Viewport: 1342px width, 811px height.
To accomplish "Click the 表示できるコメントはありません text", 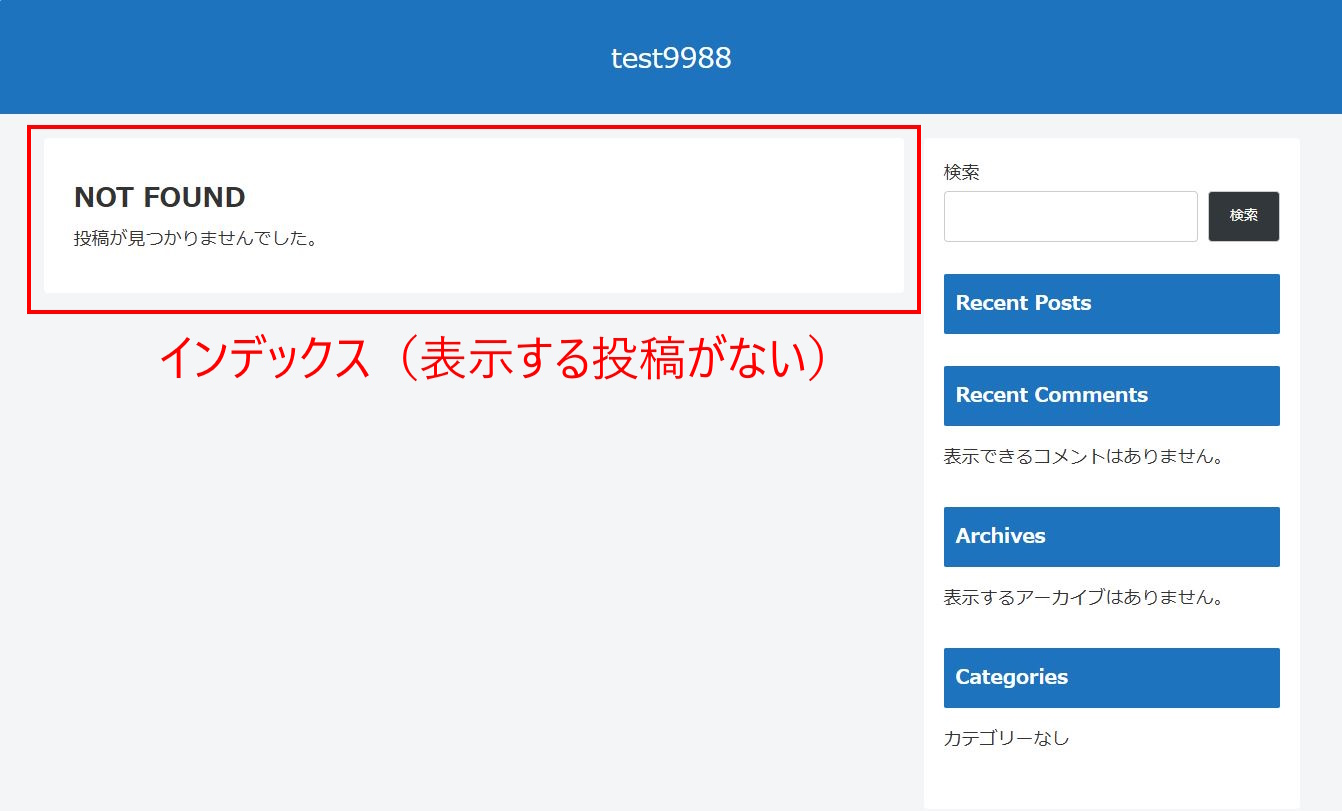I will [x=1084, y=457].
